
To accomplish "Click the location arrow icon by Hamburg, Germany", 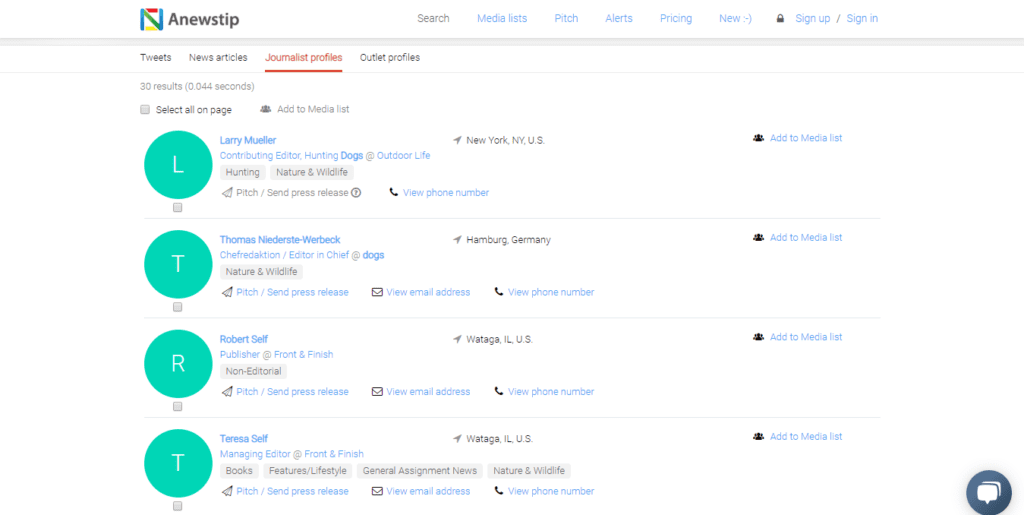I will point(457,240).
